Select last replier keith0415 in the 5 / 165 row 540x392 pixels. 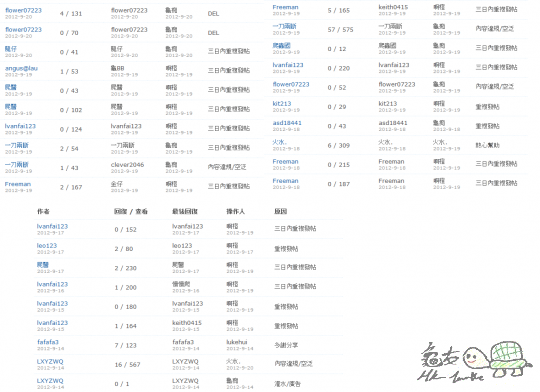click(x=393, y=7)
